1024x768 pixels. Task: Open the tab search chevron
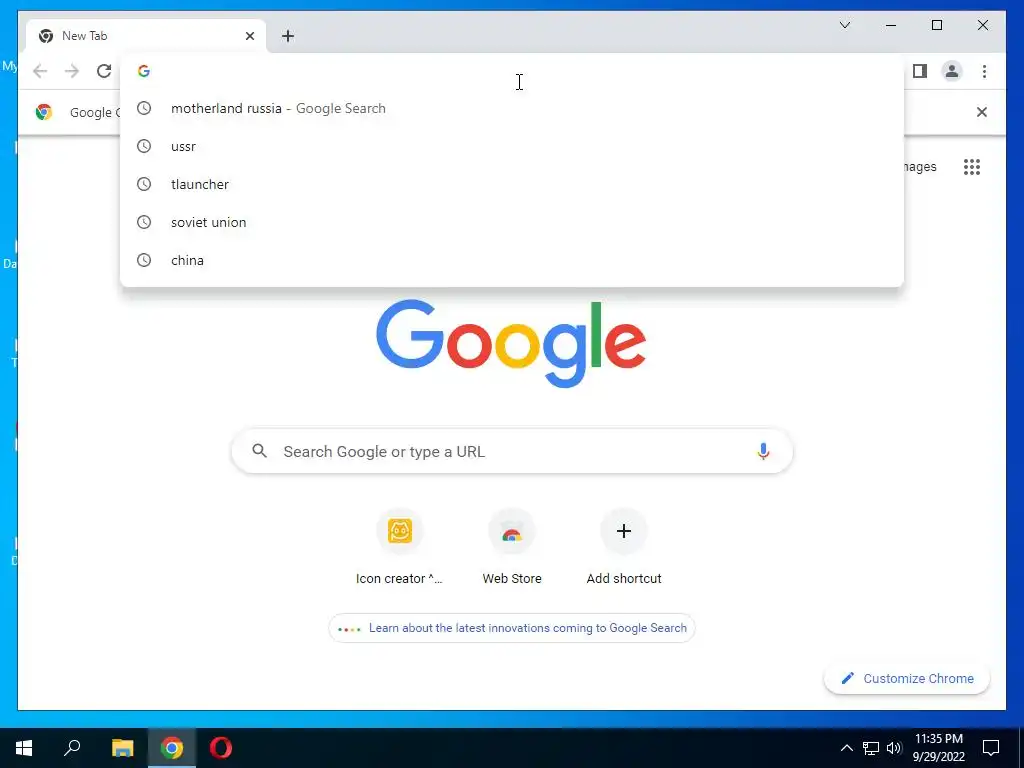click(x=845, y=25)
